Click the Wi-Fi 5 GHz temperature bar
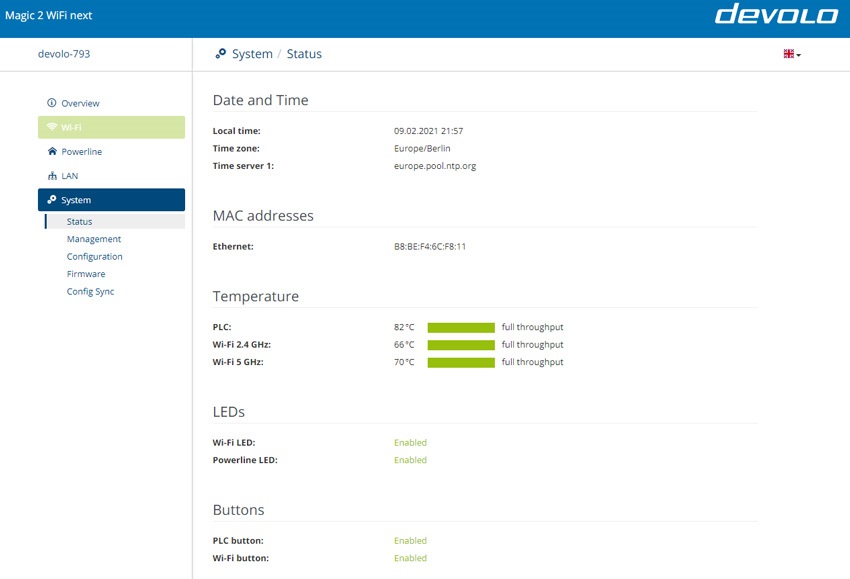 (x=461, y=362)
